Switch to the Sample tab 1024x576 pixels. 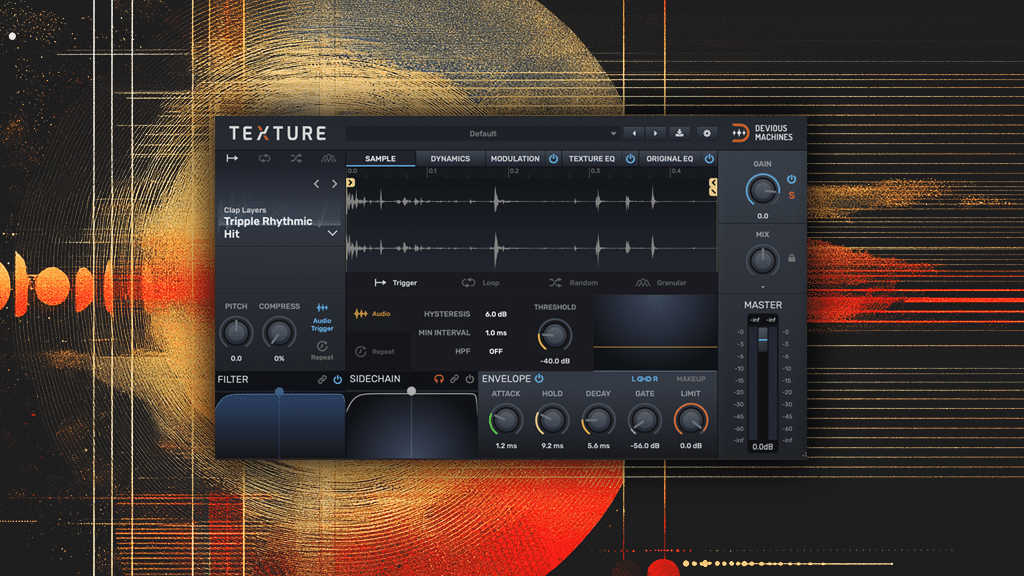(x=380, y=159)
